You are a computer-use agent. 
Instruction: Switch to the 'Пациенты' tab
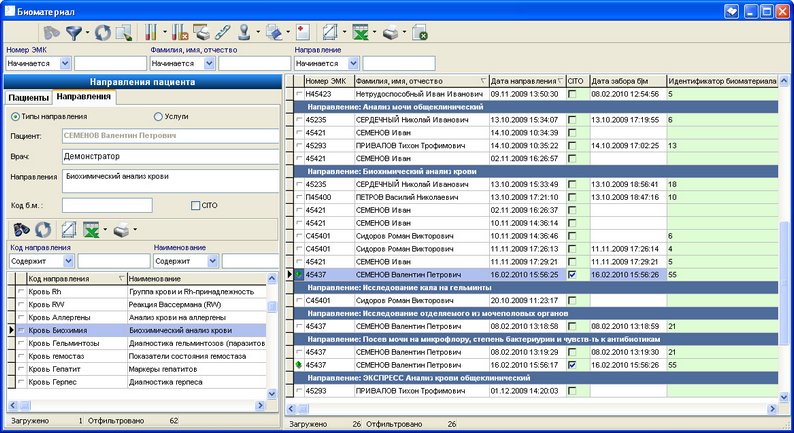(28, 97)
